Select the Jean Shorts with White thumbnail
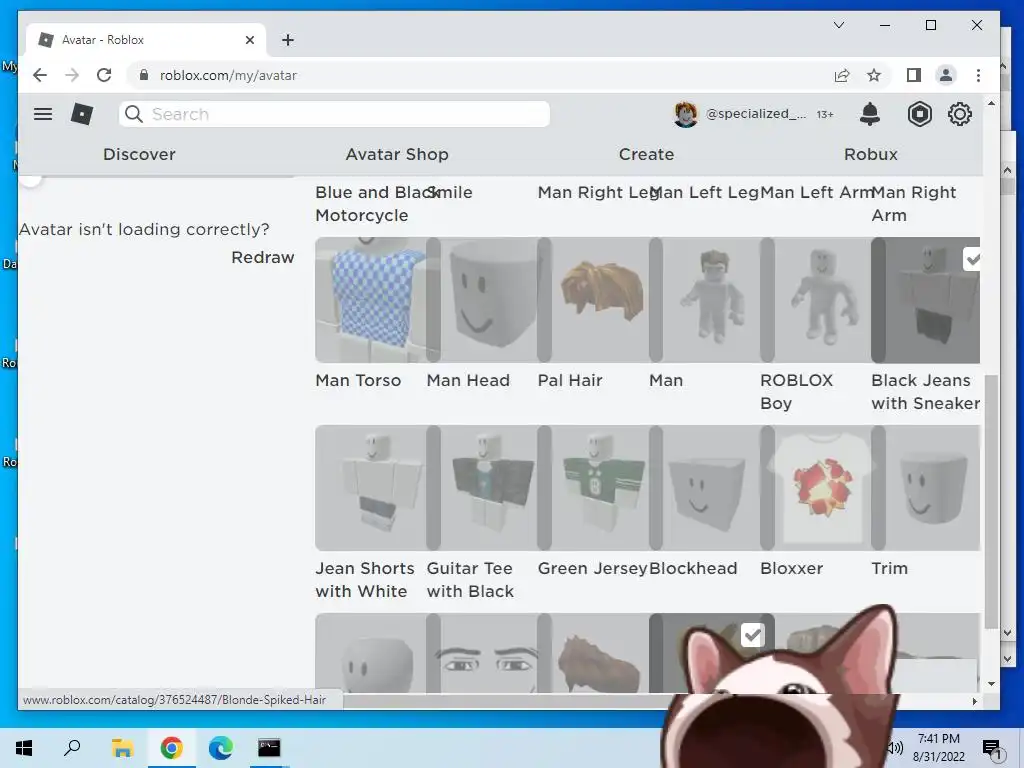 coord(370,488)
